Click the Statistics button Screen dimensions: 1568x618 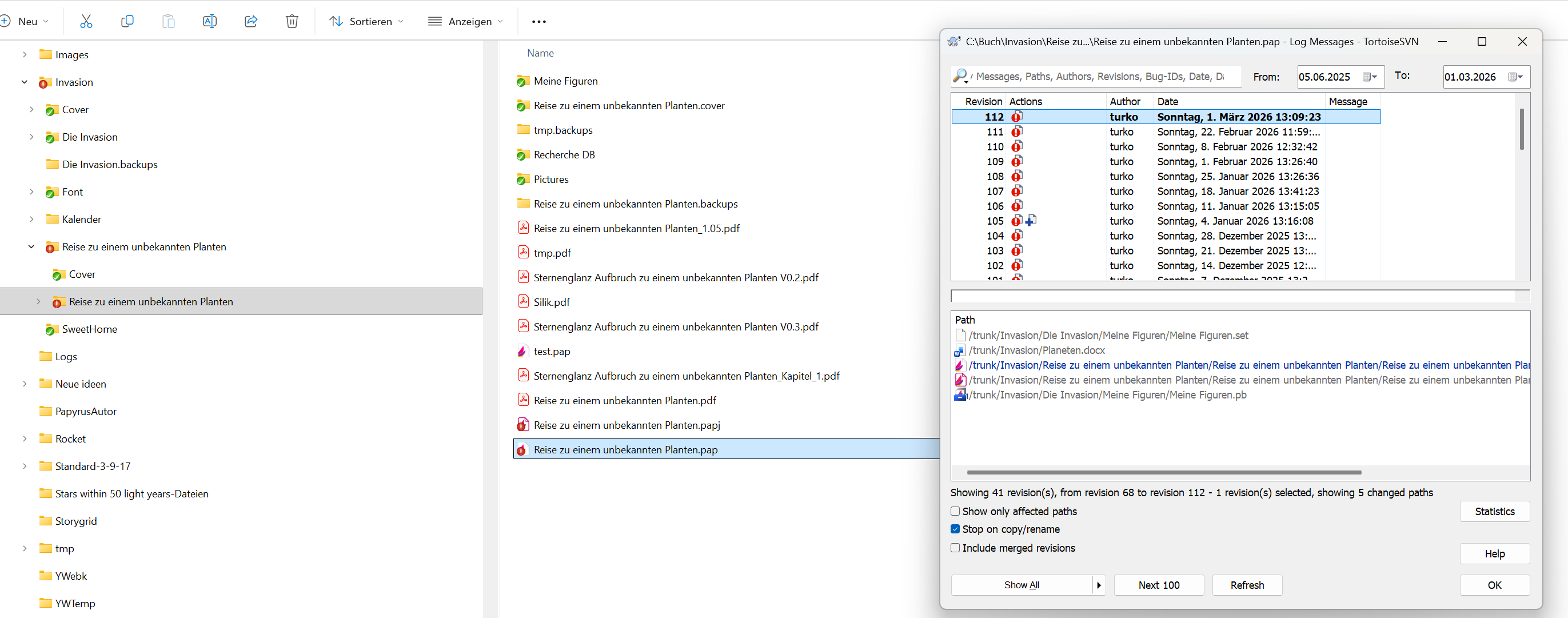tap(1494, 512)
